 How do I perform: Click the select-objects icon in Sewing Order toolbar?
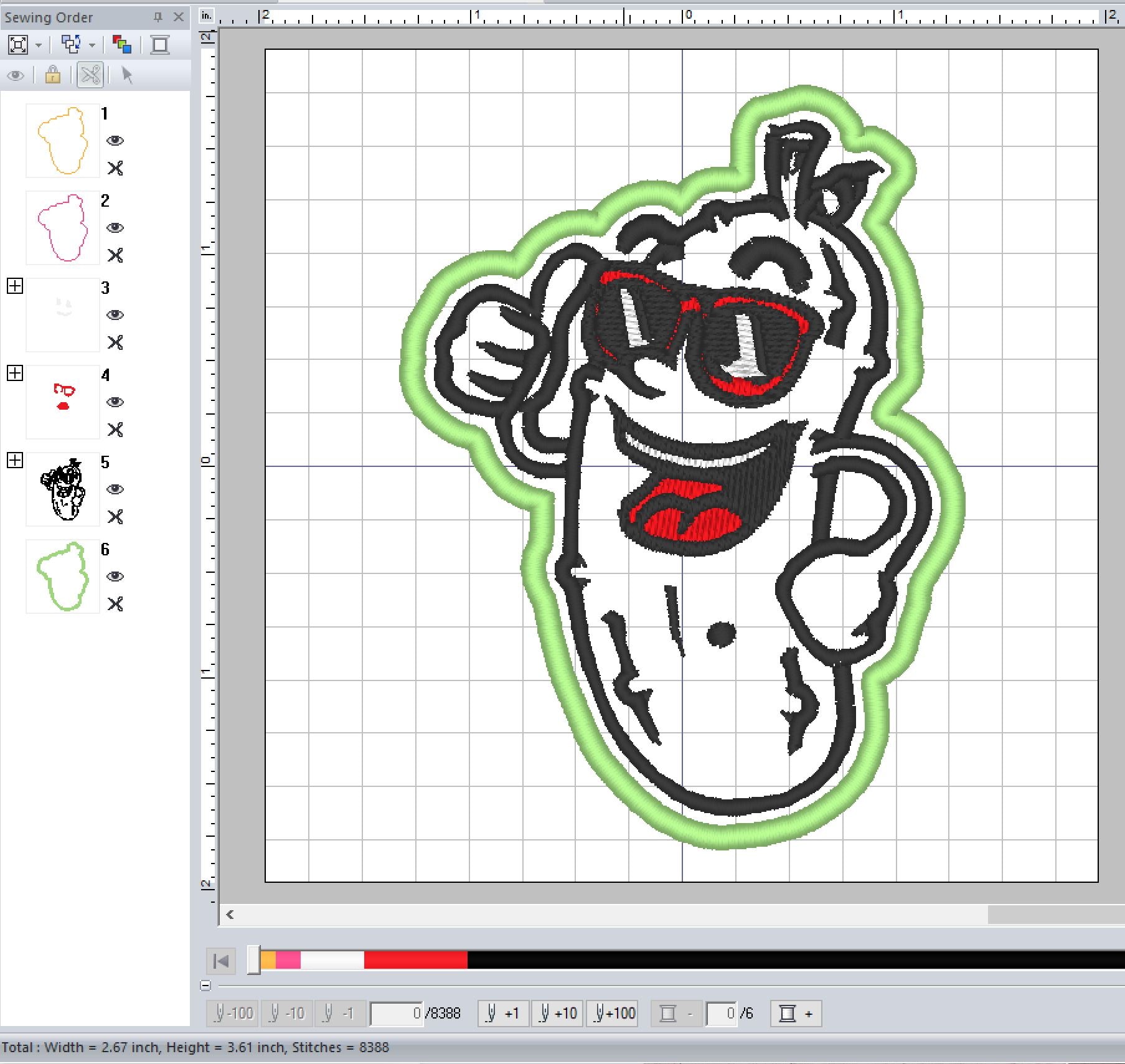pos(71,44)
